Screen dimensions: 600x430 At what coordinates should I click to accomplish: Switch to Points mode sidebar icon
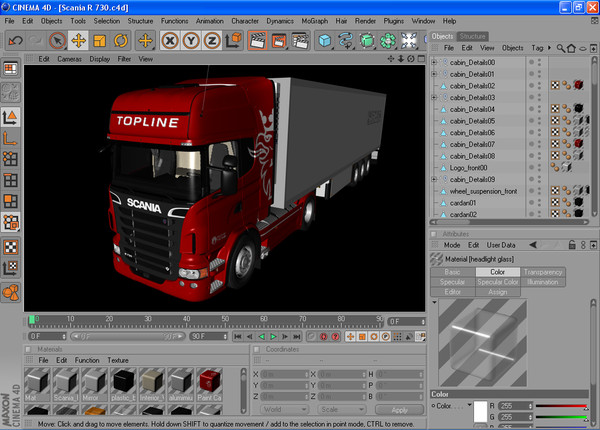(x=11, y=158)
